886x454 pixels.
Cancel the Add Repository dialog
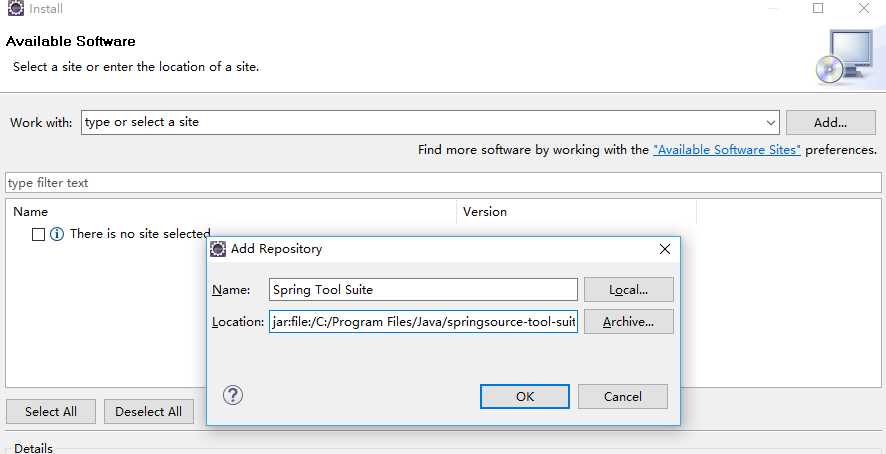[623, 396]
